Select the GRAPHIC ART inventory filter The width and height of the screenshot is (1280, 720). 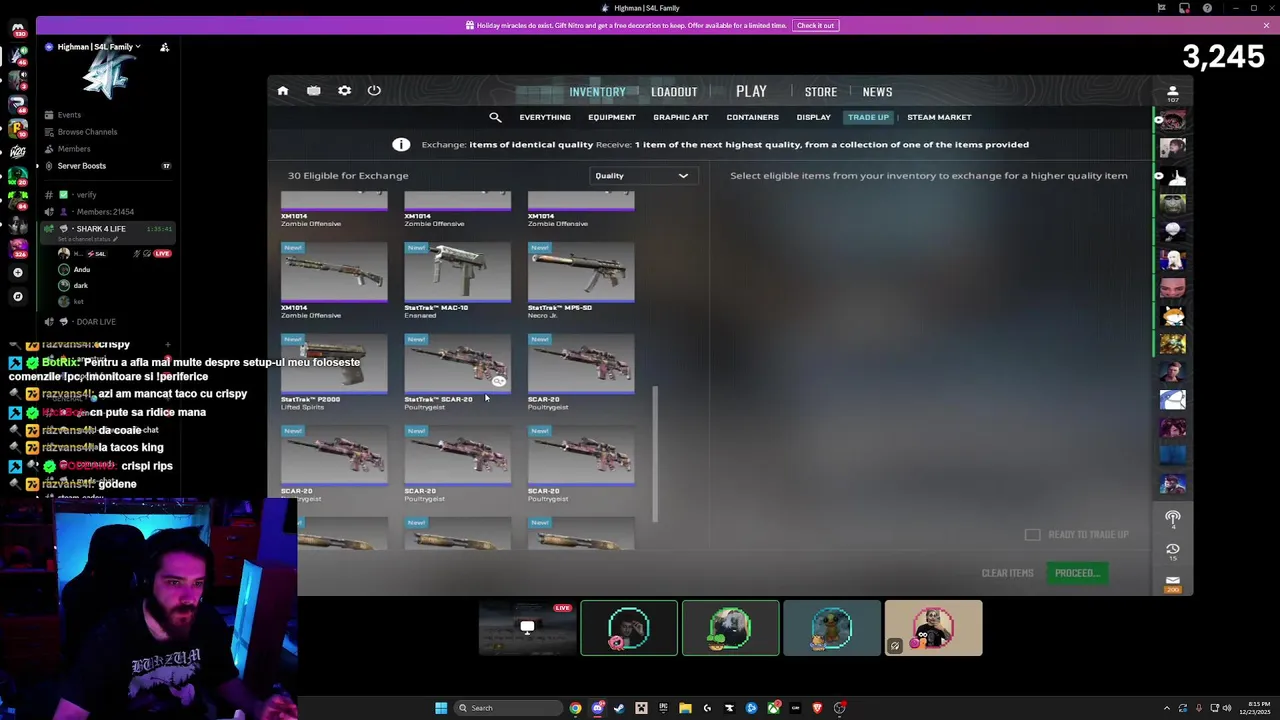(681, 117)
